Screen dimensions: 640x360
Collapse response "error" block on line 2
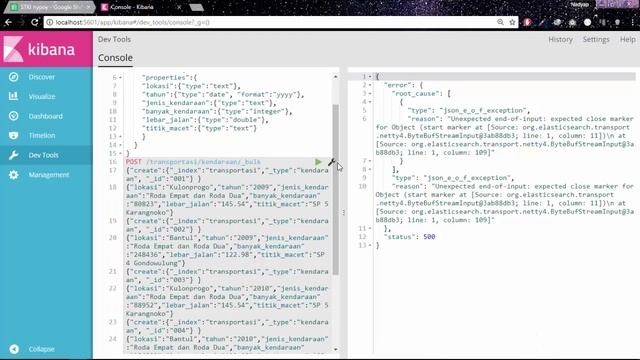click(x=370, y=85)
